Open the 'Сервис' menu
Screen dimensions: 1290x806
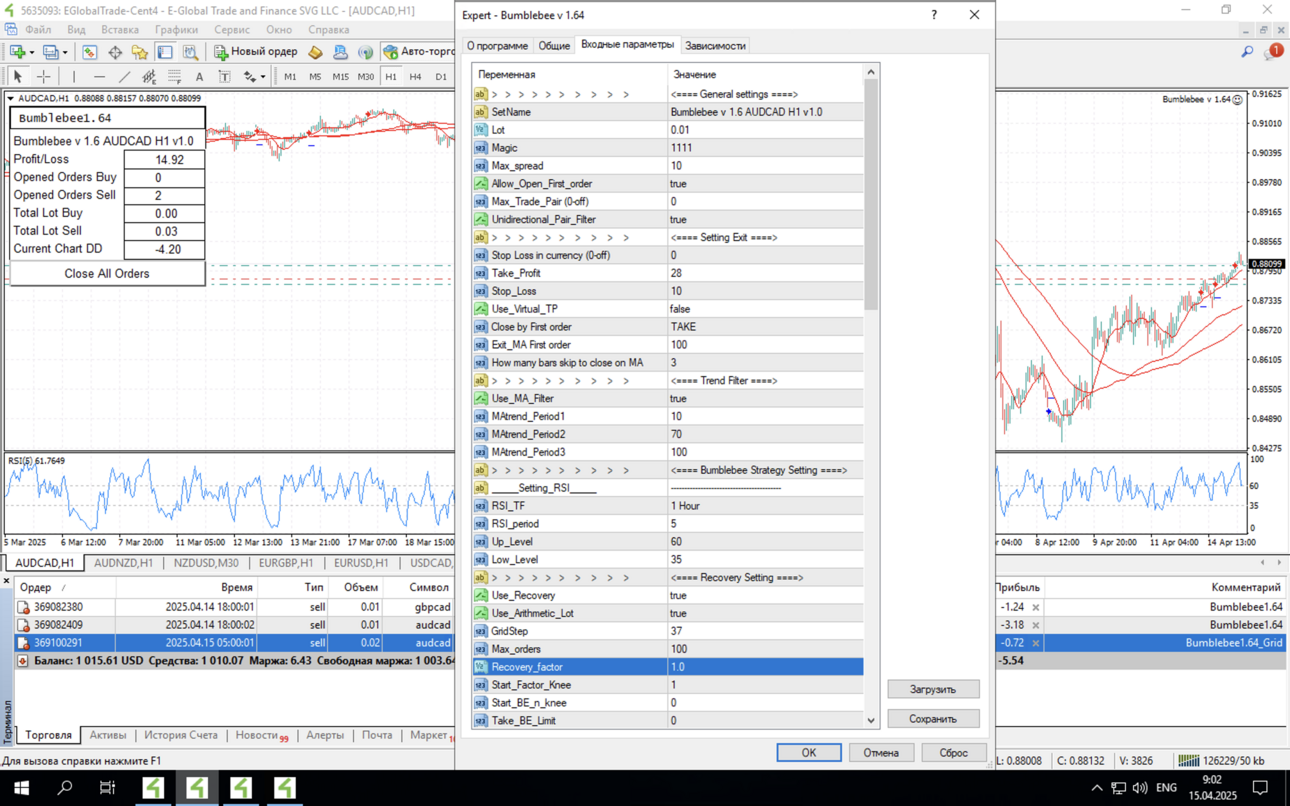(232, 30)
